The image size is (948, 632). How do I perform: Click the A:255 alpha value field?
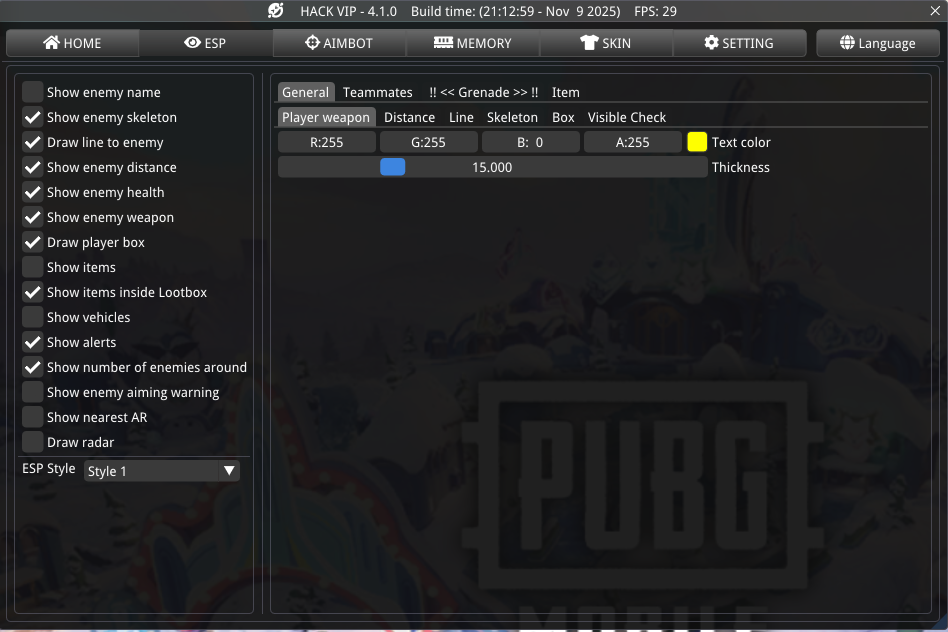[633, 142]
